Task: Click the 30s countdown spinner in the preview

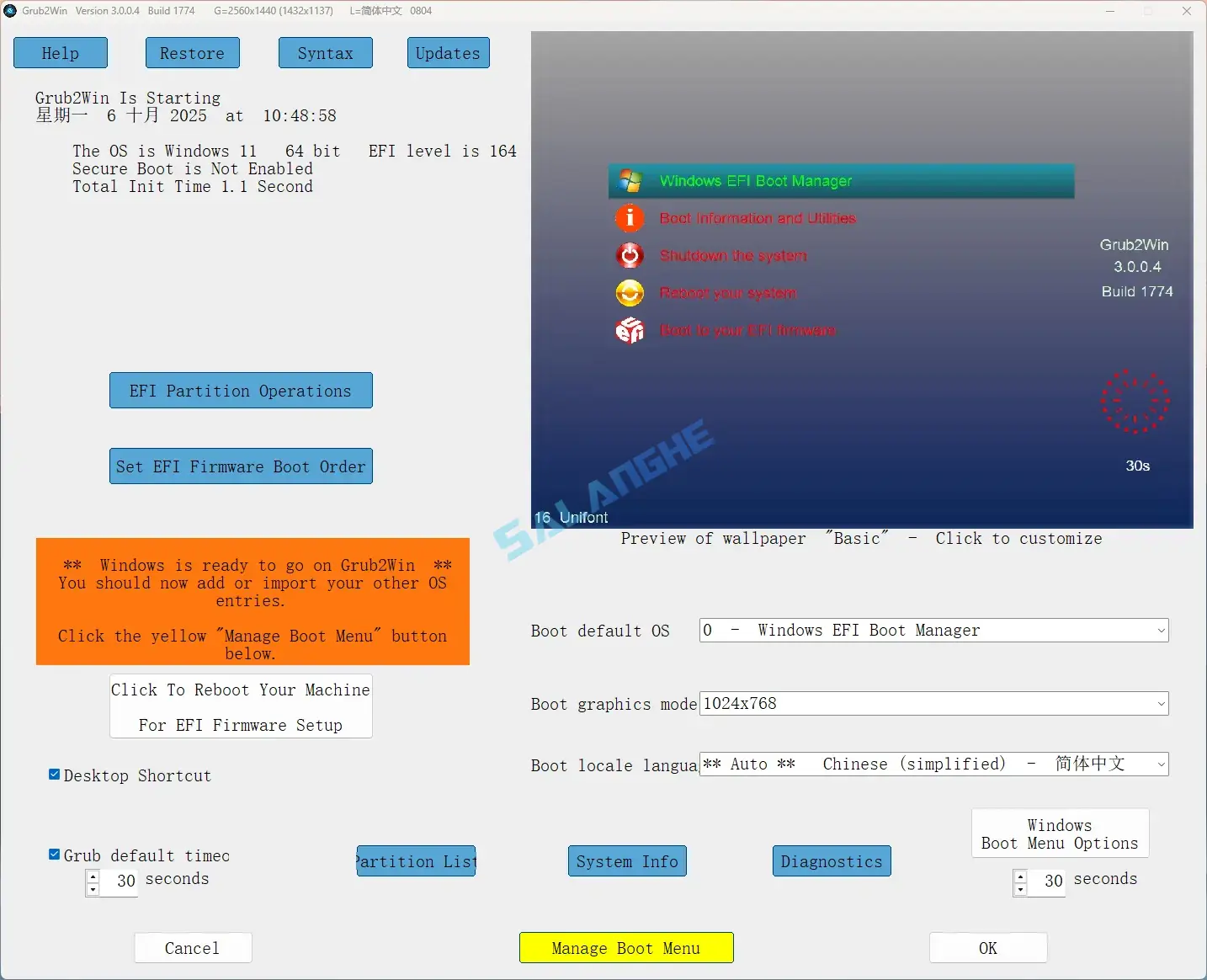Action: (1135, 402)
